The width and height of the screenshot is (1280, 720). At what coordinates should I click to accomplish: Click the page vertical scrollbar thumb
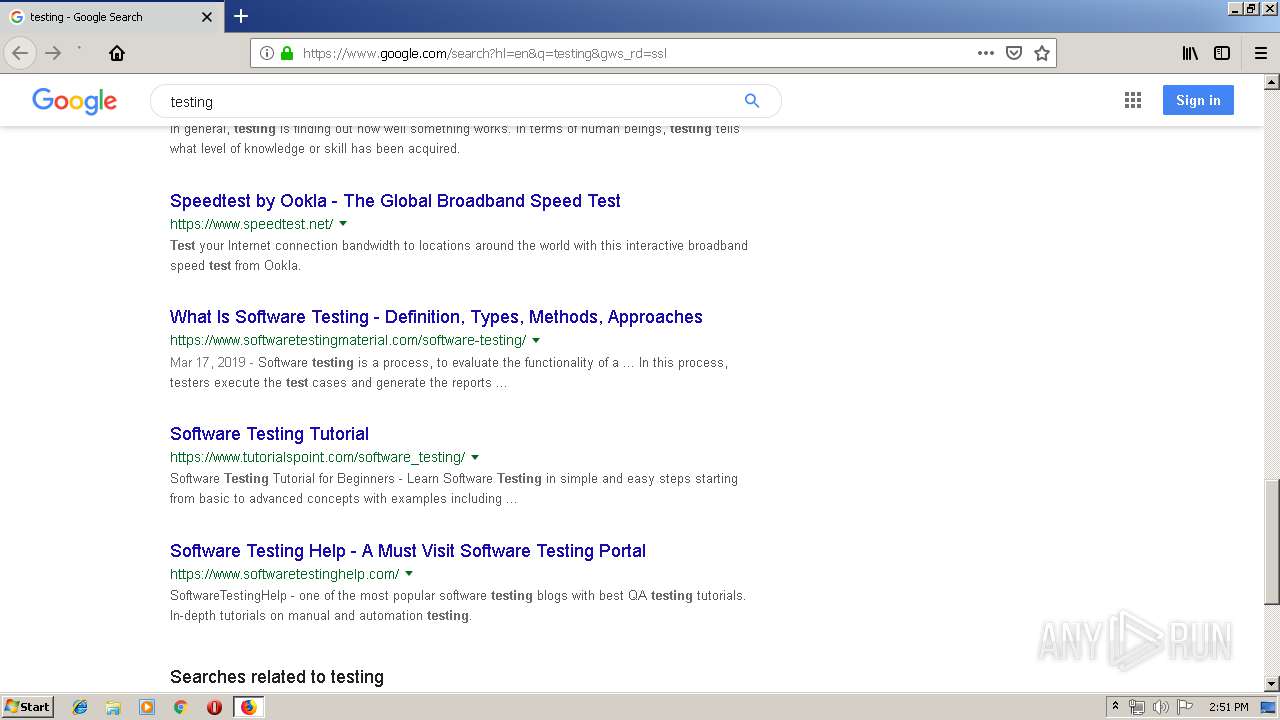point(1272,542)
